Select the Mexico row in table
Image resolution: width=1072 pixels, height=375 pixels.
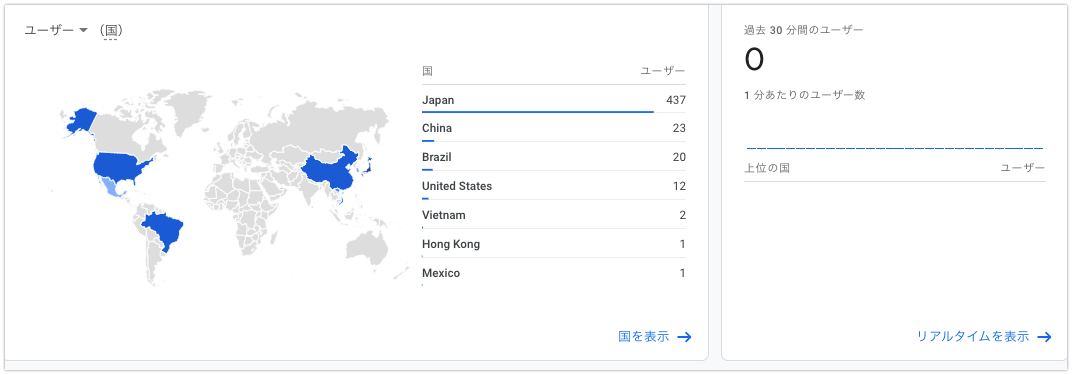click(554, 273)
